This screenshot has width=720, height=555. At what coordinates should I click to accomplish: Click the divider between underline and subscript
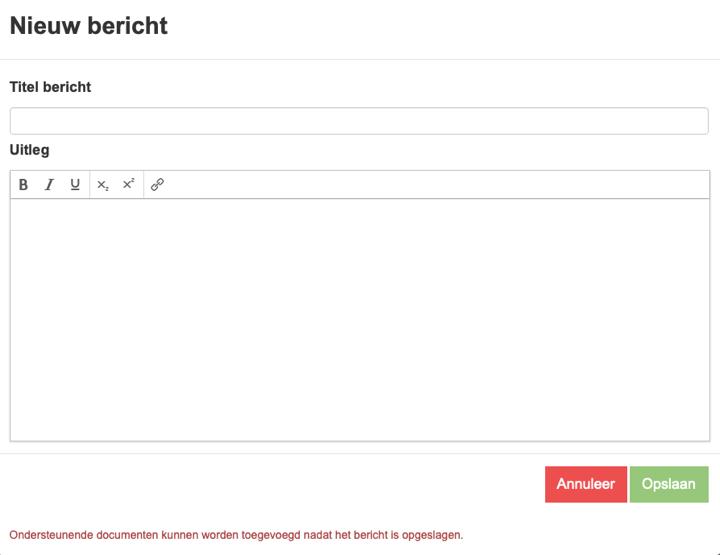pos(89,185)
